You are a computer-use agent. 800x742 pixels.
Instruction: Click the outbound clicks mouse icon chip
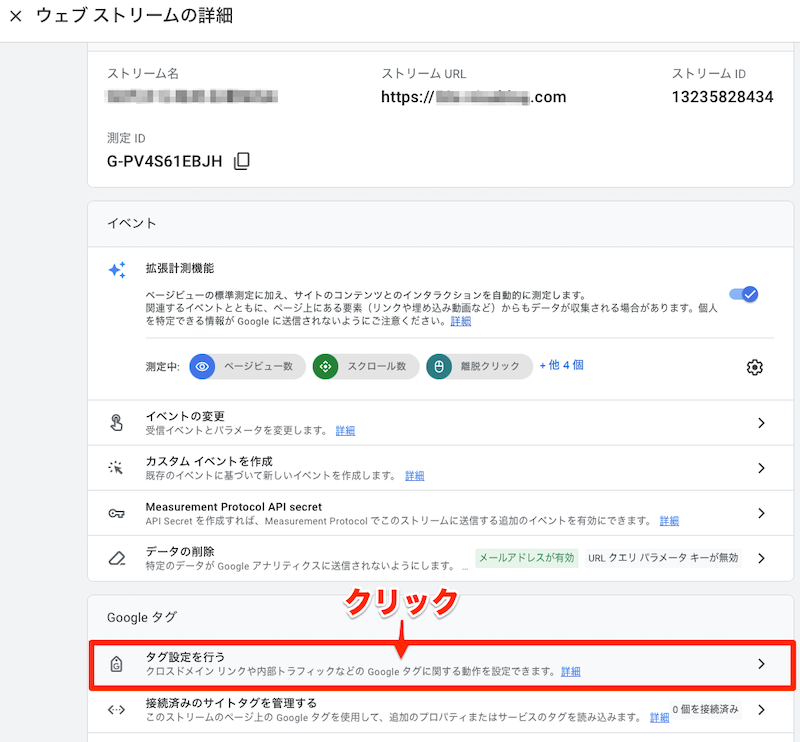[x=439, y=367]
